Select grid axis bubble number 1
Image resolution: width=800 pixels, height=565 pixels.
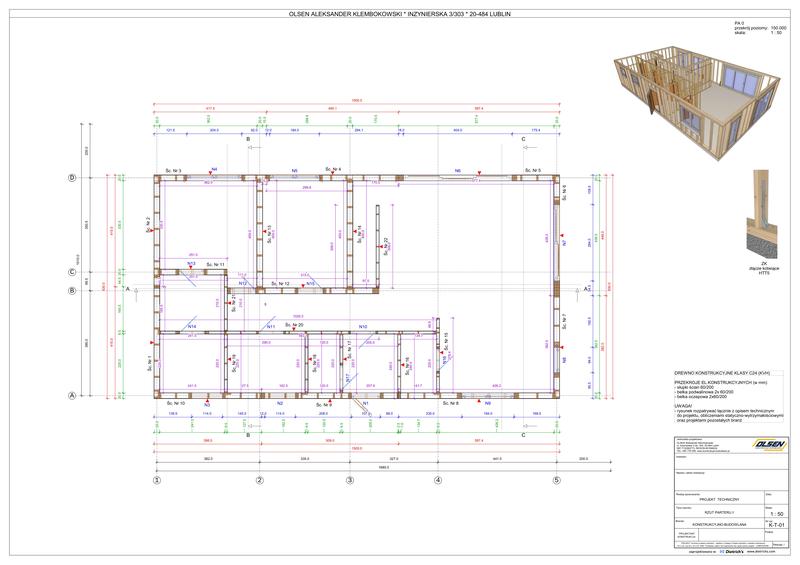coord(157,480)
